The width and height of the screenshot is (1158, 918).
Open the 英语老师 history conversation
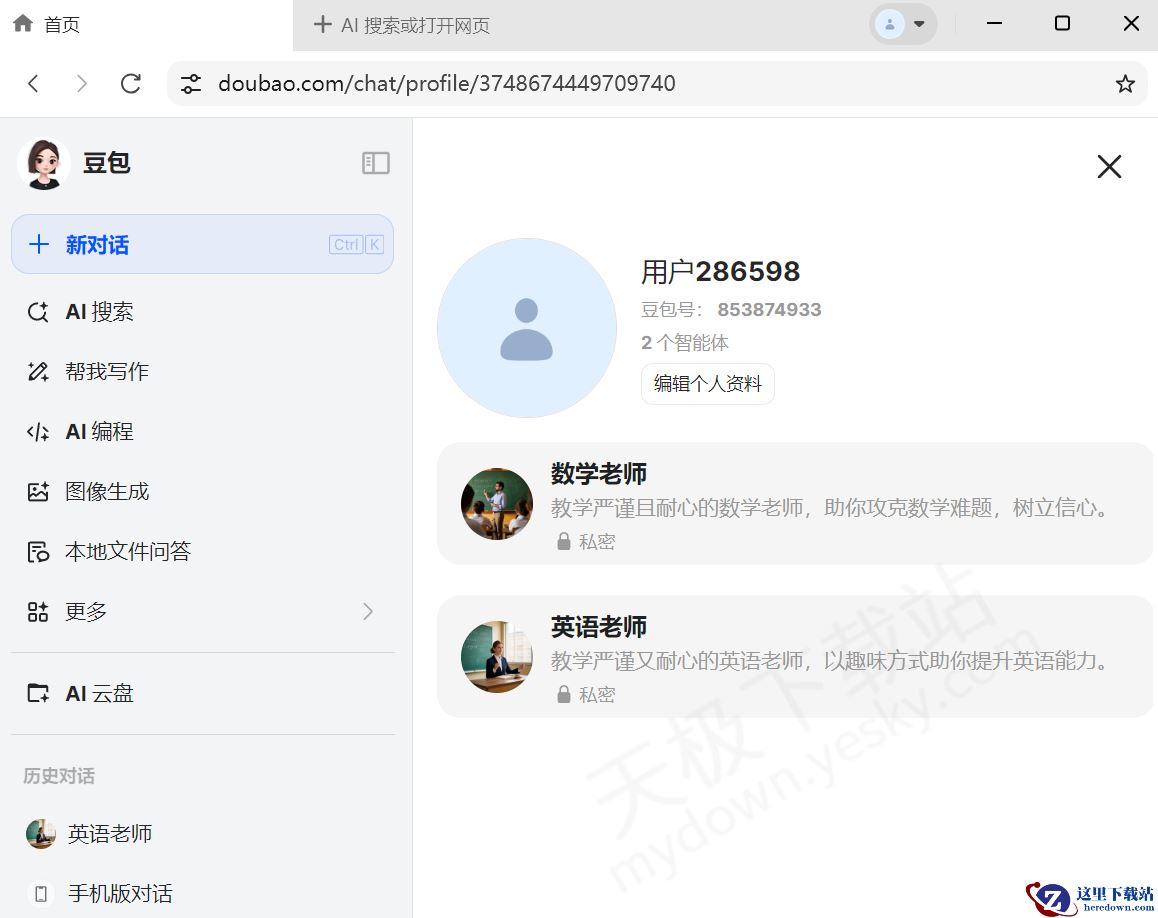click(202, 834)
